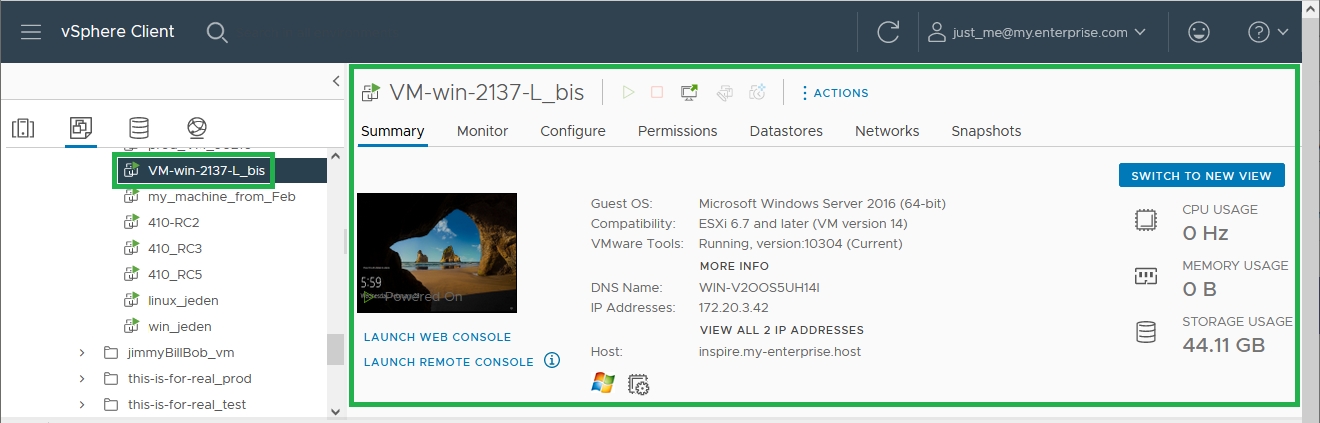Open the Snapshots tab

[x=986, y=131]
